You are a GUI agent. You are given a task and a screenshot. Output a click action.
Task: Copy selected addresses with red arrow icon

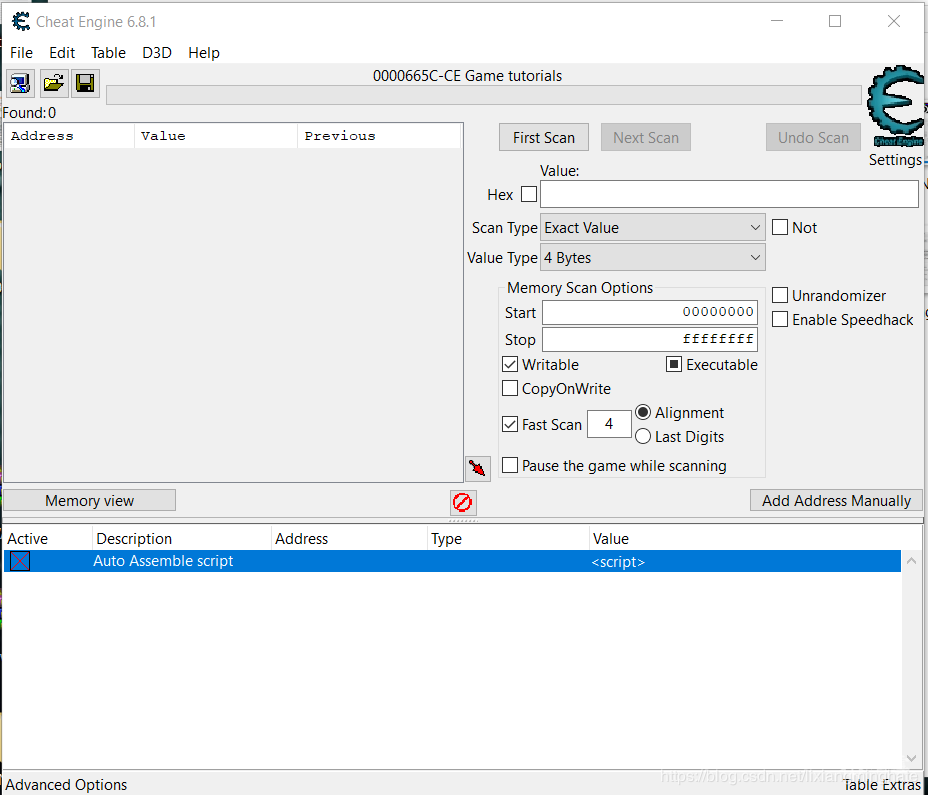478,469
